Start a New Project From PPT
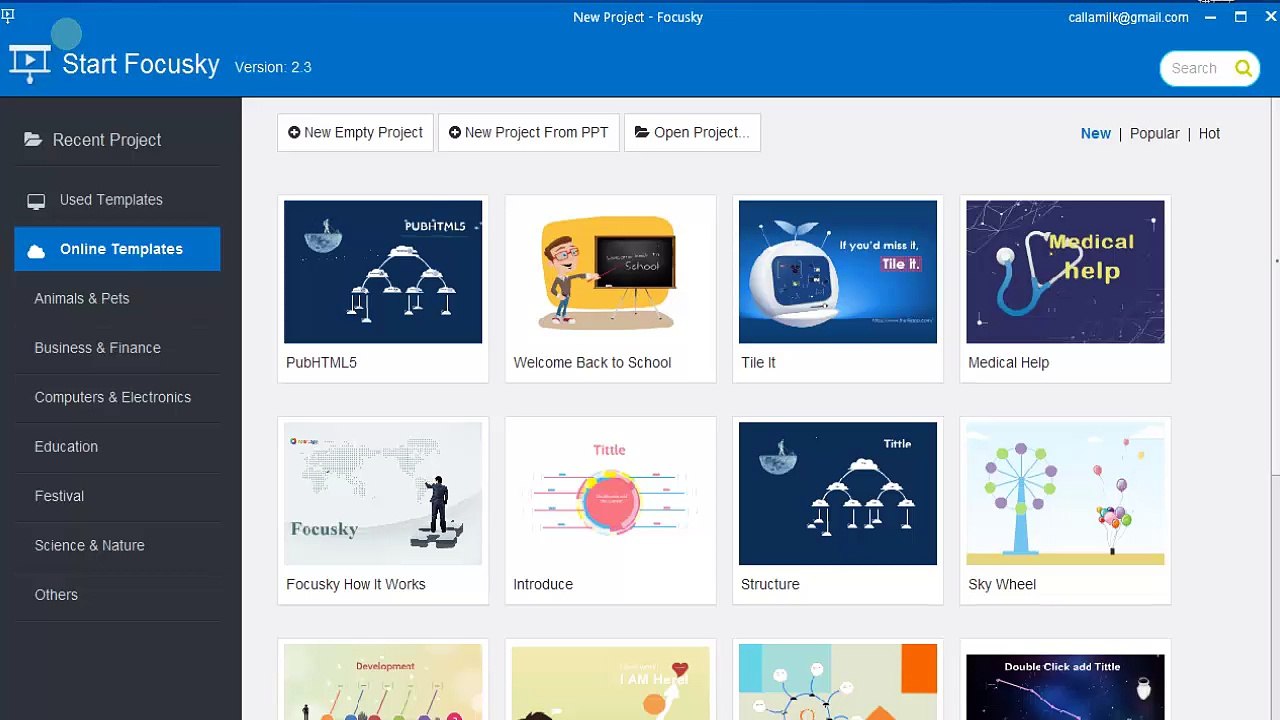The width and height of the screenshot is (1280, 720). (529, 132)
